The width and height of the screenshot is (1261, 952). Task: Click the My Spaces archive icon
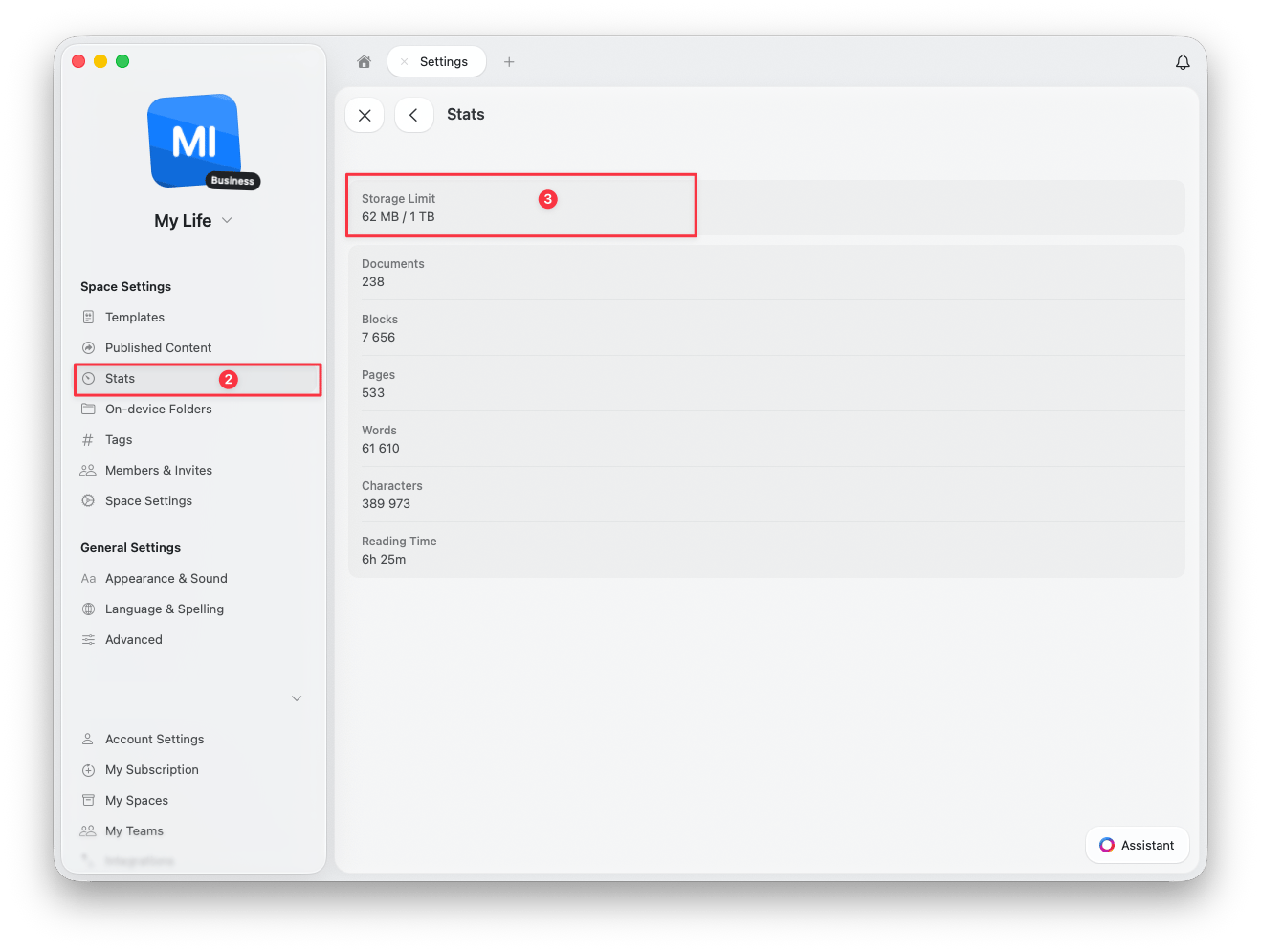click(x=88, y=801)
